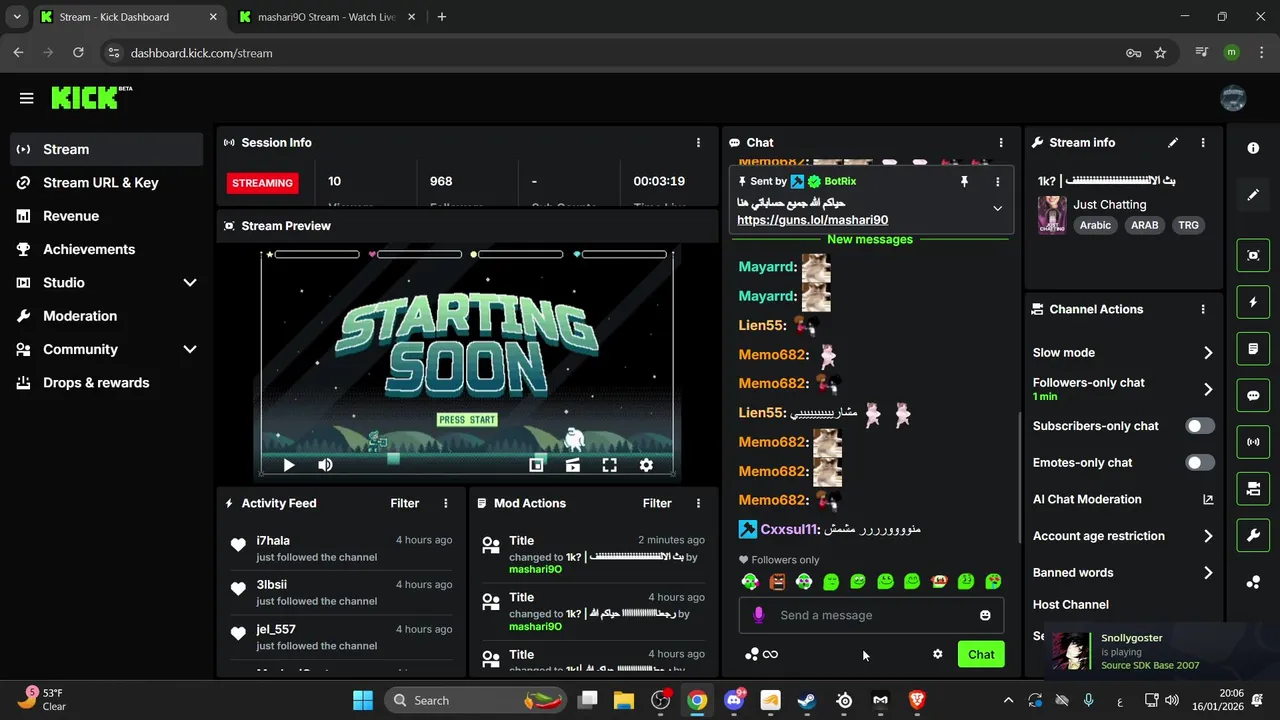Play the stream preview video
The height and width of the screenshot is (720, 1280).
289,465
